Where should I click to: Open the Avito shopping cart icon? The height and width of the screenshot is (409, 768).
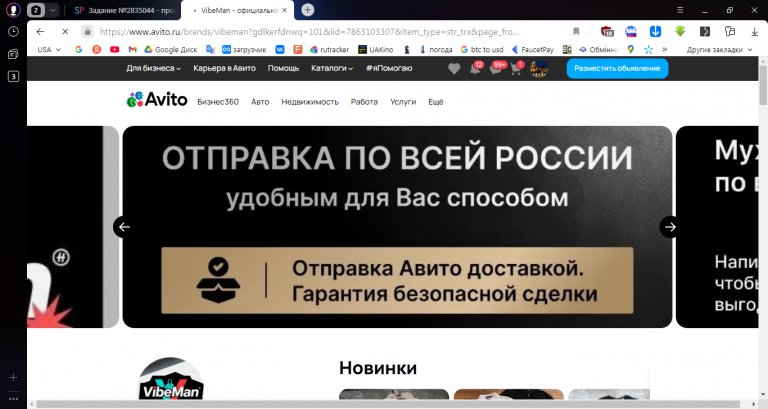(517, 68)
